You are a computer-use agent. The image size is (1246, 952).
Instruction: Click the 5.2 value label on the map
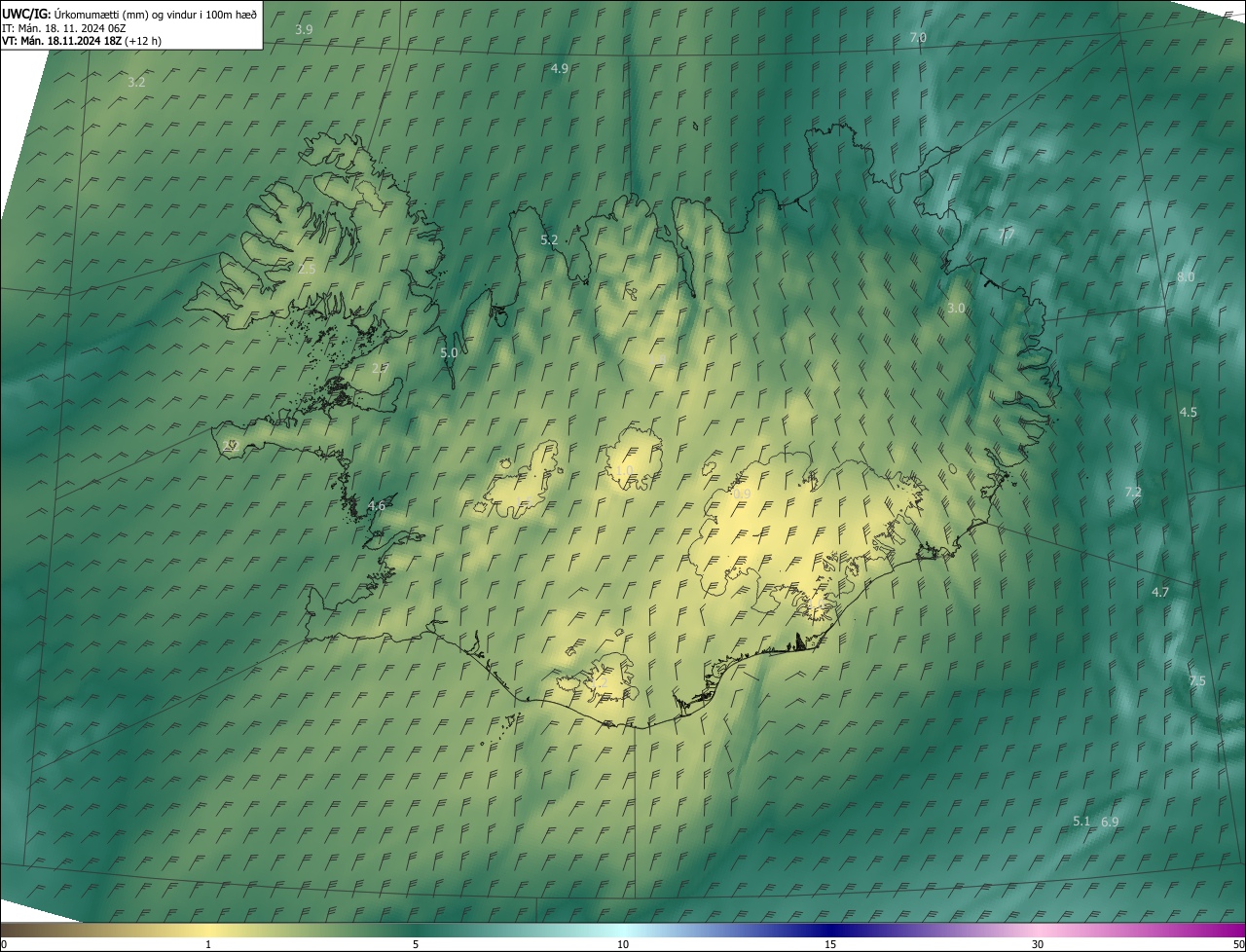click(549, 239)
